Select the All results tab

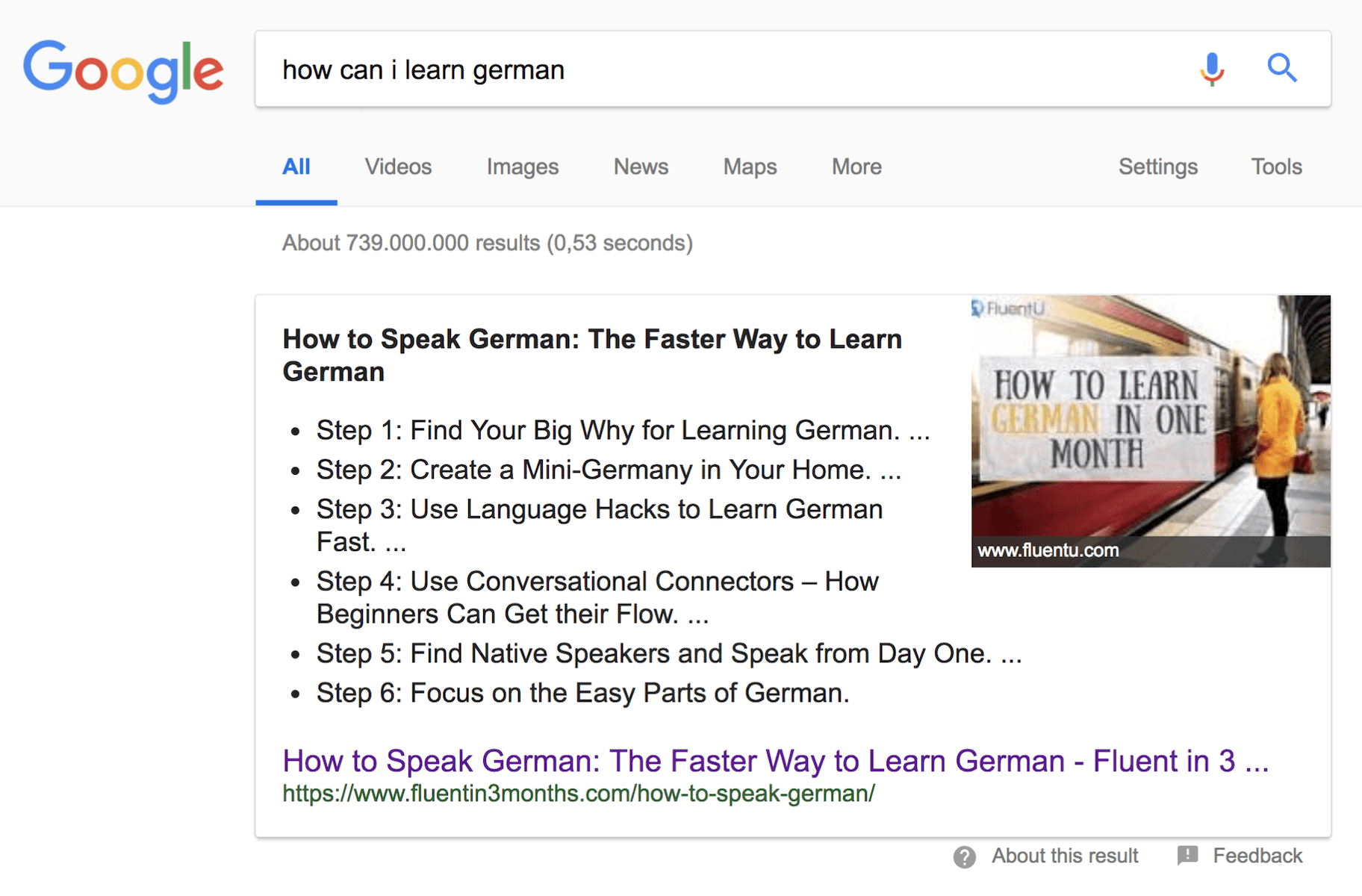point(296,167)
